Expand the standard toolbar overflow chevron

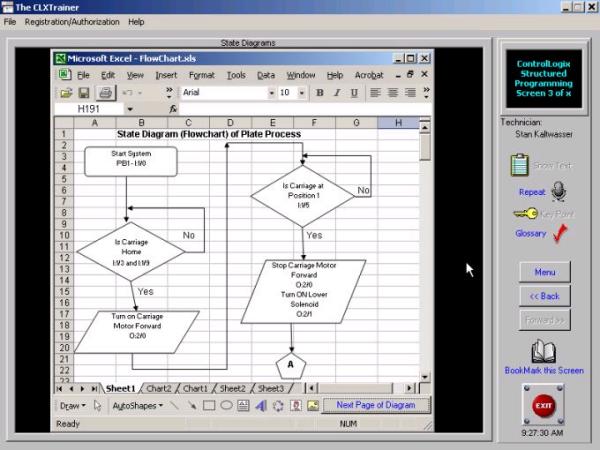pos(169,93)
